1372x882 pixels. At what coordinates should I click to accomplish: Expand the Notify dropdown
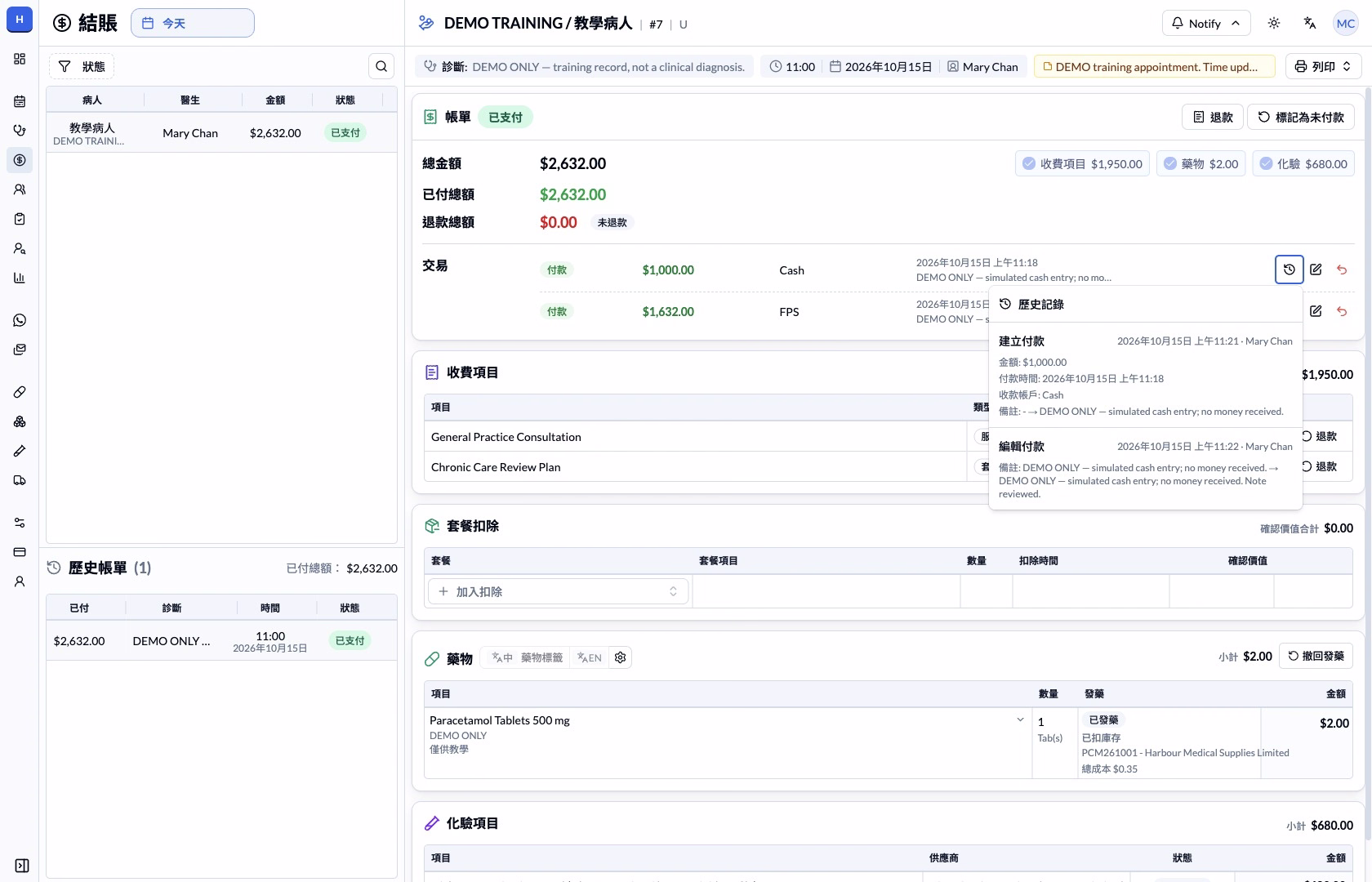(1205, 23)
